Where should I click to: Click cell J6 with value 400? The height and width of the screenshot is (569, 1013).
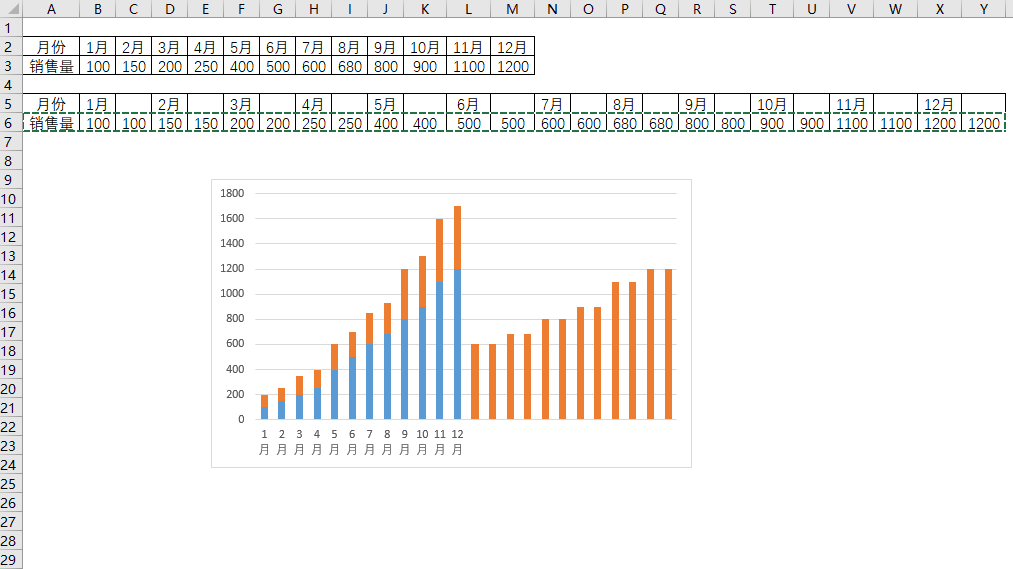click(386, 123)
